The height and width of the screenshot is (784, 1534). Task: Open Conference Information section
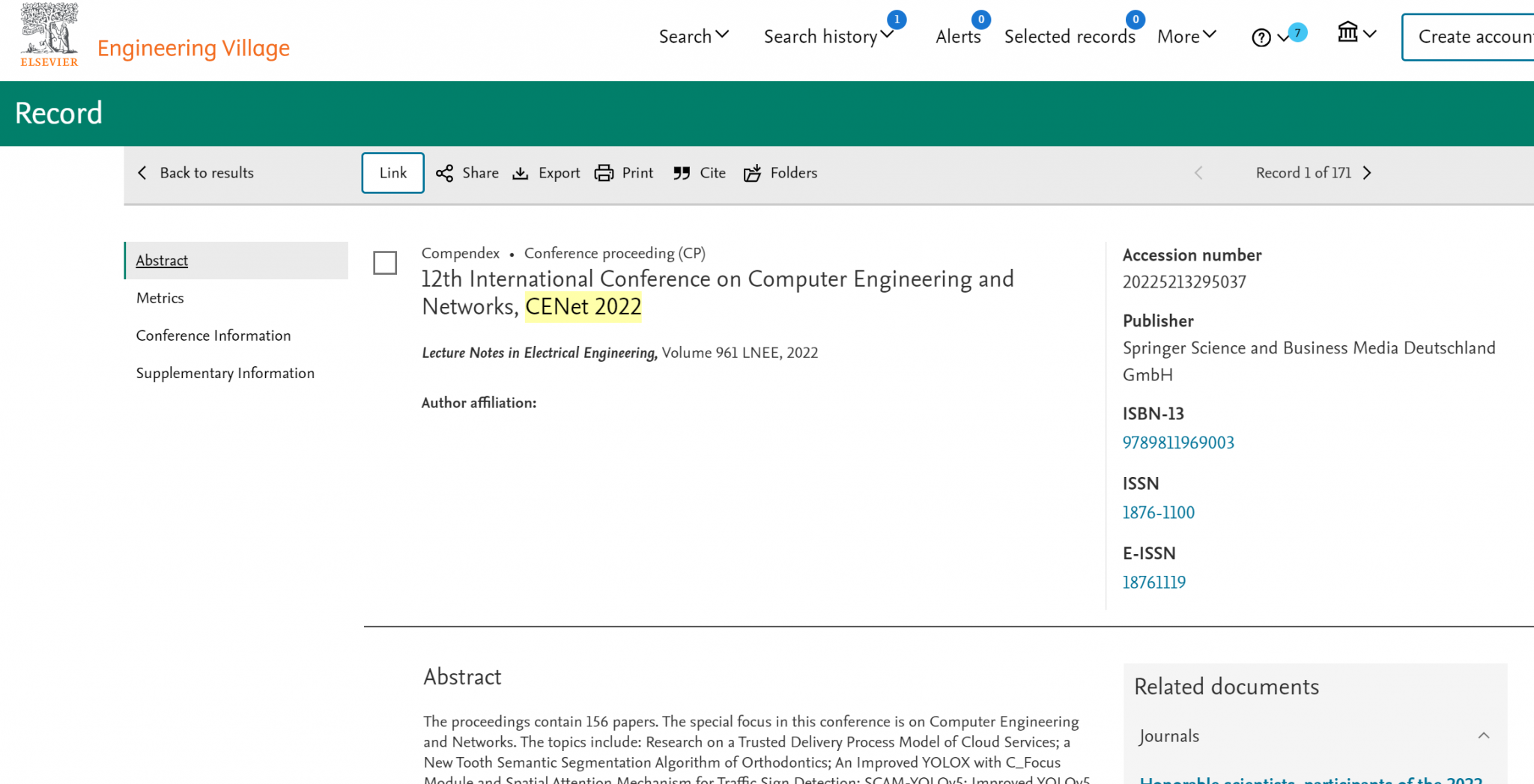pos(213,335)
